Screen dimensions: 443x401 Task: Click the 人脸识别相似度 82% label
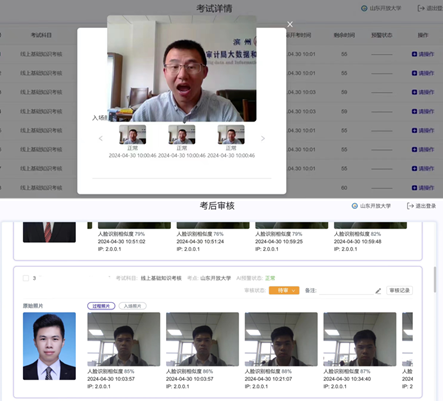357,234
